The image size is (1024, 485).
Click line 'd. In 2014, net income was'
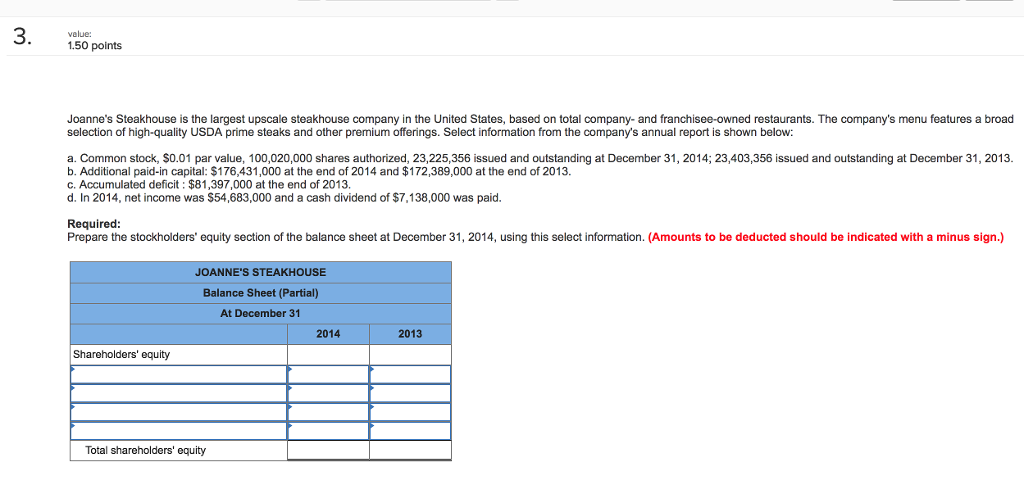pyautogui.click(x=285, y=198)
